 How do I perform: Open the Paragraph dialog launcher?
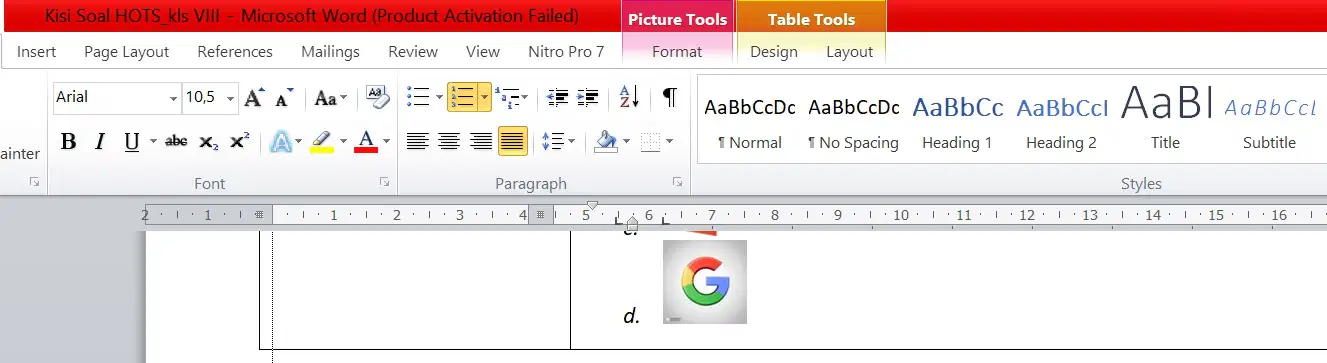pyautogui.click(x=677, y=182)
